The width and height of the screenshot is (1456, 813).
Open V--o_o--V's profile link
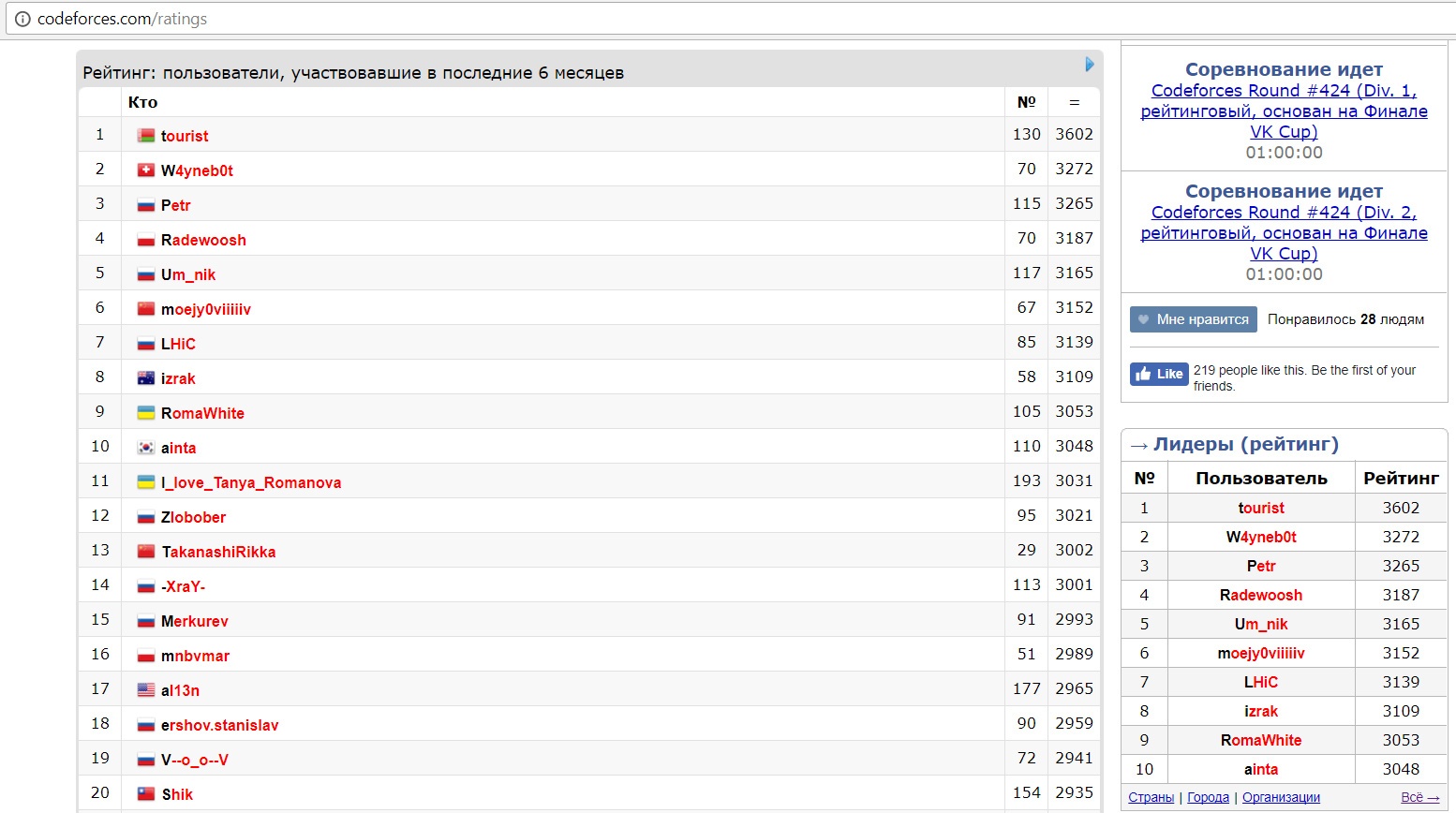click(x=195, y=760)
